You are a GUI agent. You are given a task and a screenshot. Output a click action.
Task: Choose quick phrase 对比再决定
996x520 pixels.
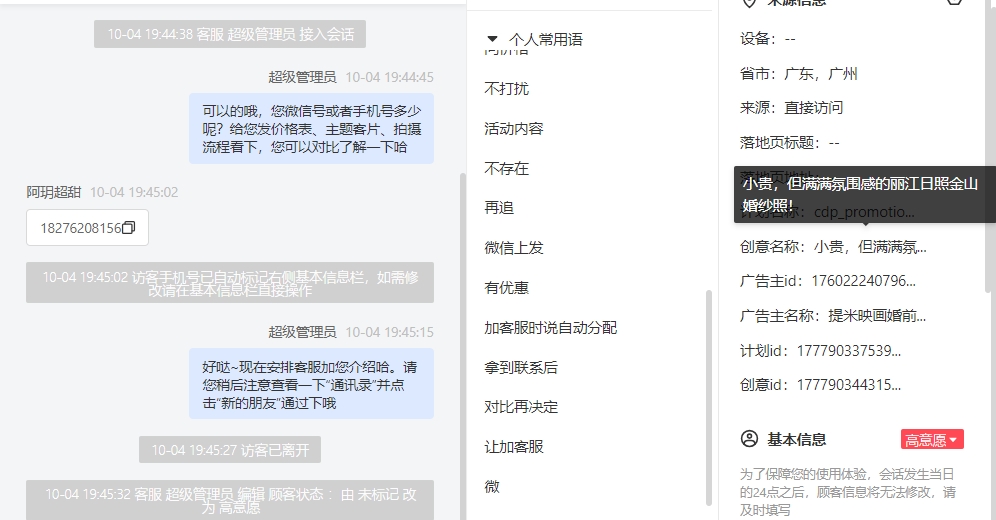(x=521, y=407)
